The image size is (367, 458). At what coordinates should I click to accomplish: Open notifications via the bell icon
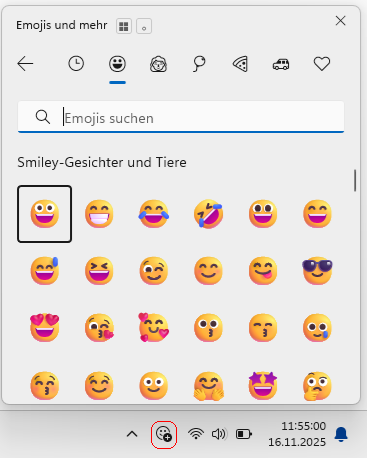point(341,434)
